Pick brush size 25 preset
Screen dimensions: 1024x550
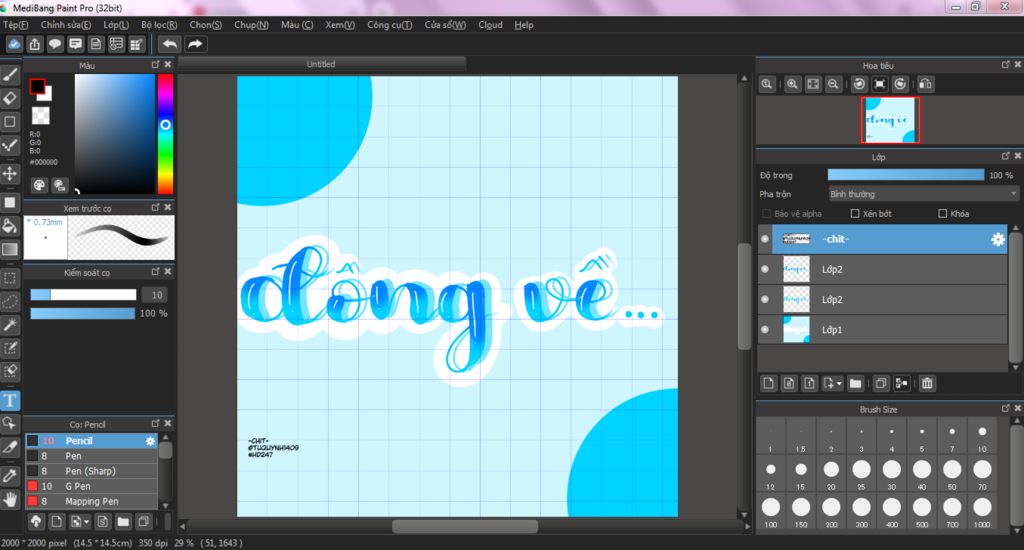click(861, 472)
